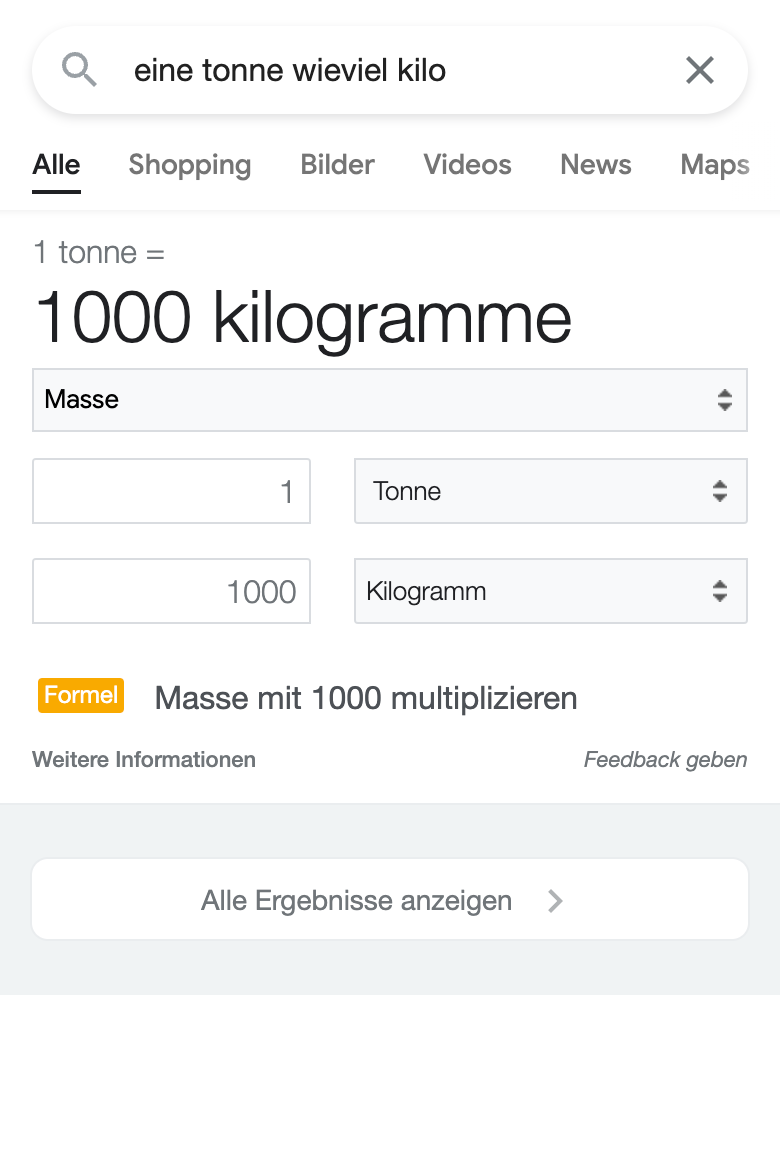
Task: Open the Kilogramm unit dropdown
Action: pyautogui.click(x=550, y=591)
